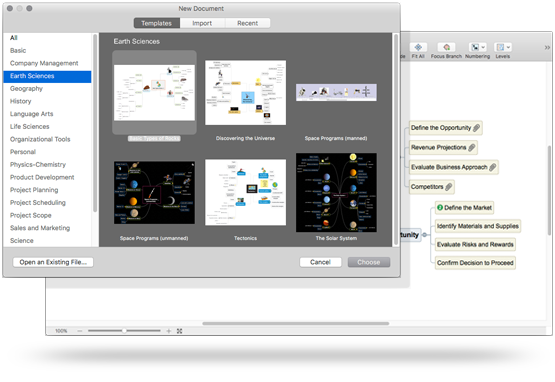Click the Numbering toolbar icon
This screenshot has height=382, width=555.
[475, 47]
